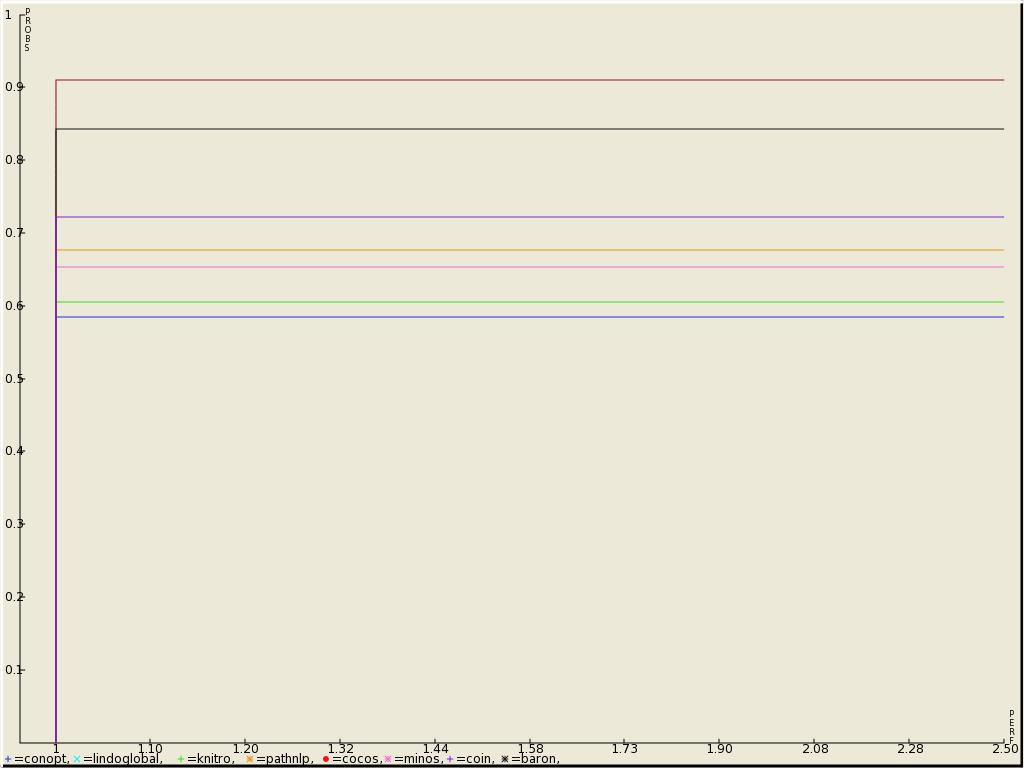This screenshot has height=768, width=1024.
Task: Click the blue horizontal line near 0.58
Action: (530, 317)
